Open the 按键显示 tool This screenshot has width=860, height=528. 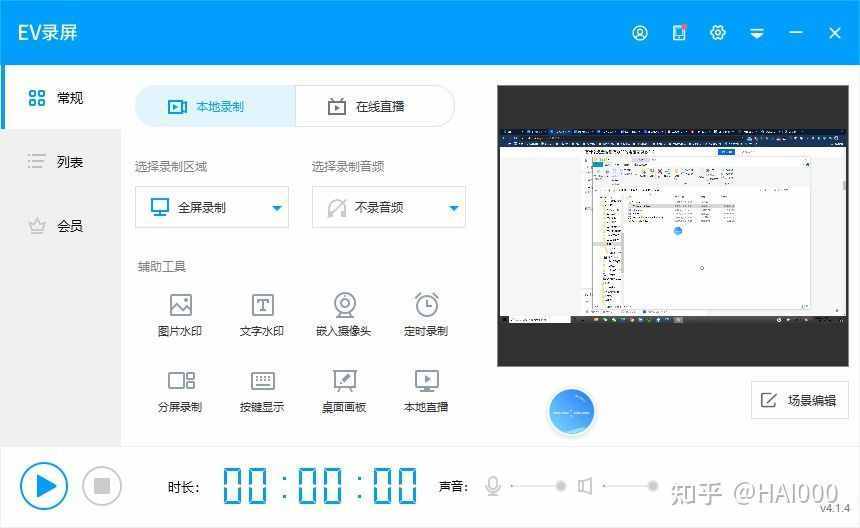coord(262,391)
